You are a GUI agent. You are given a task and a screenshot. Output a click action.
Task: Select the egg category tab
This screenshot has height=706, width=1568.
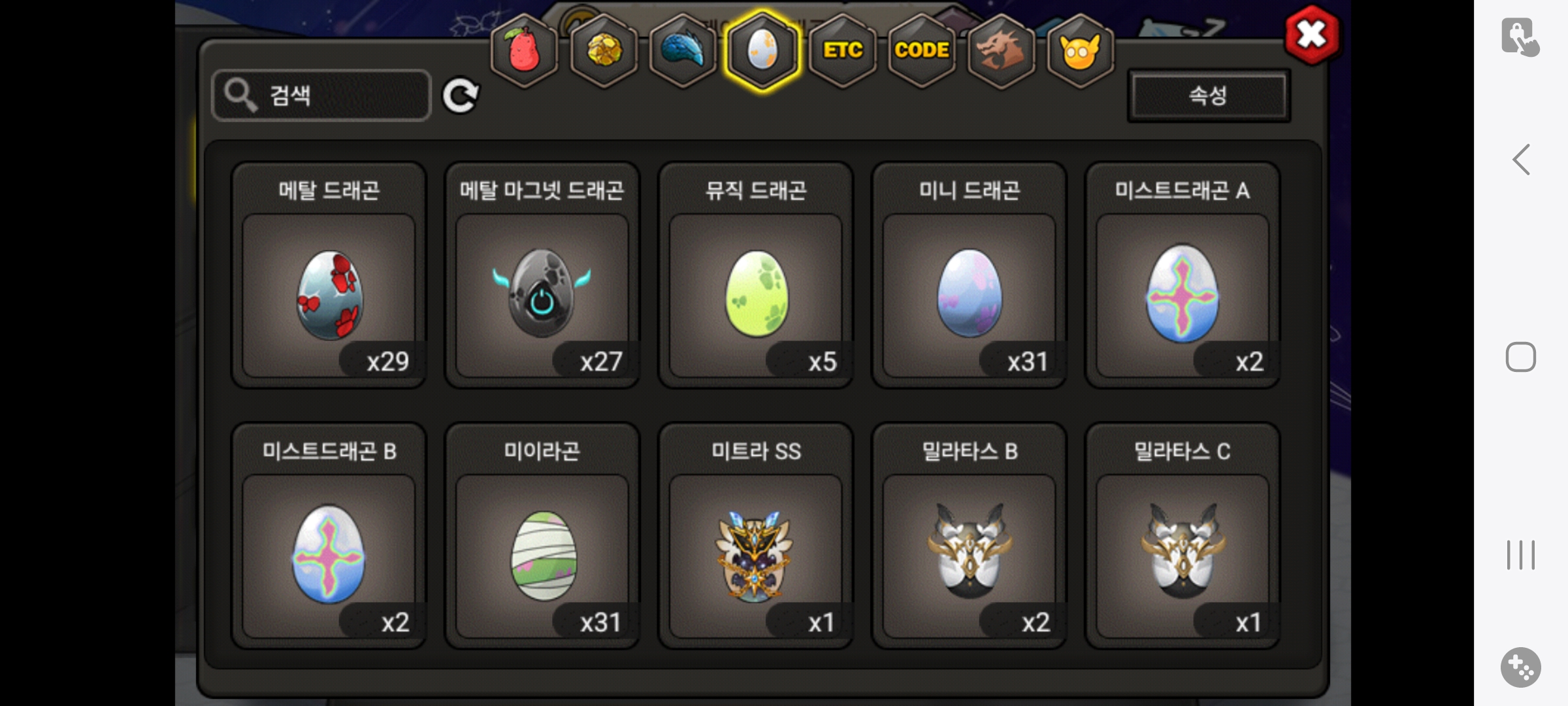pos(762,50)
